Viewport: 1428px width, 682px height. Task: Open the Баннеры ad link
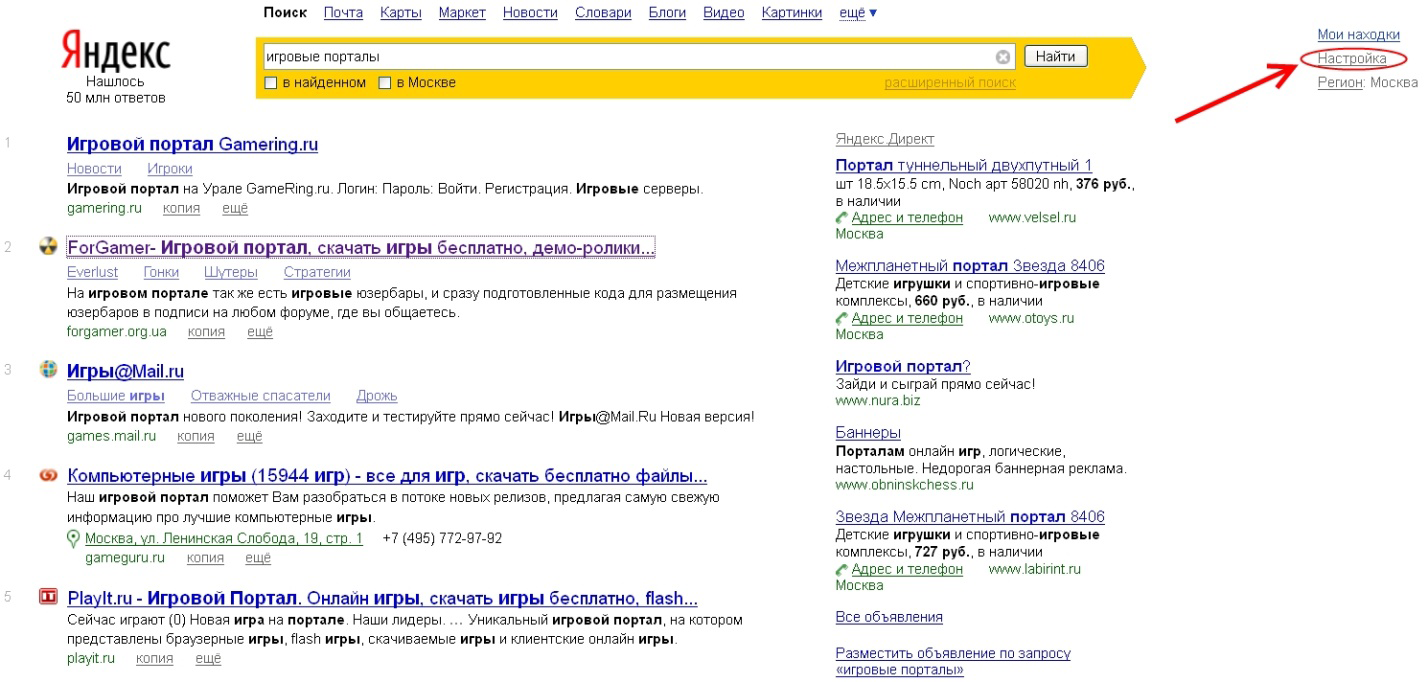pos(868,433)
